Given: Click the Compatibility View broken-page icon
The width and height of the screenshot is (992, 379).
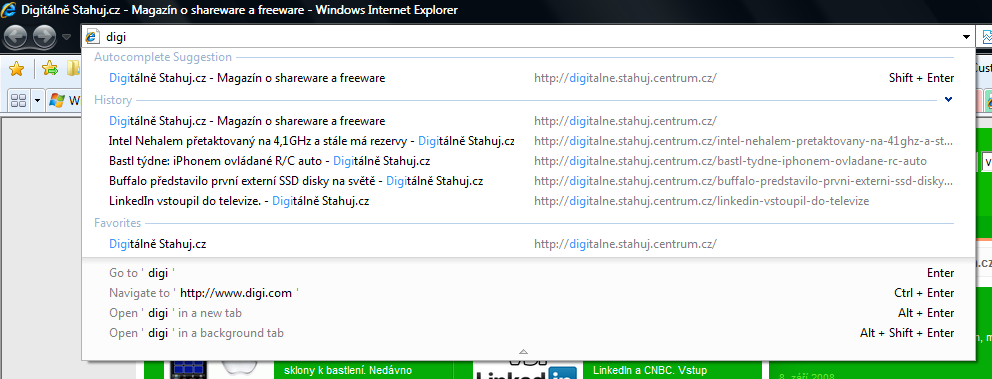Looking at the screenshot, I should 986,37.
